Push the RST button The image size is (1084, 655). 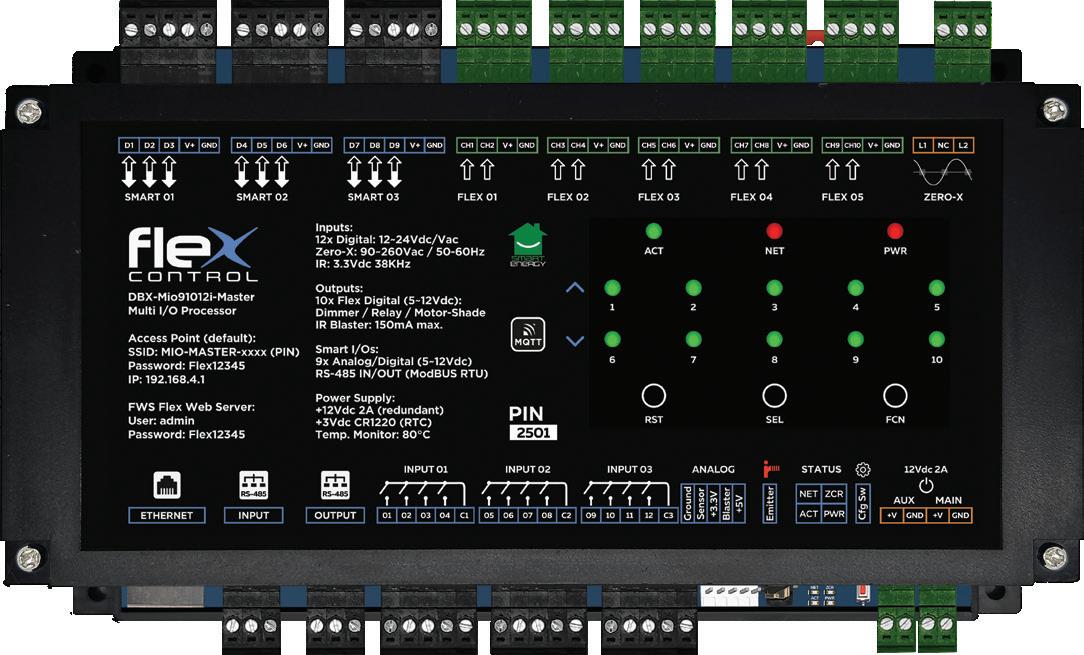click(x=653, y=396)
